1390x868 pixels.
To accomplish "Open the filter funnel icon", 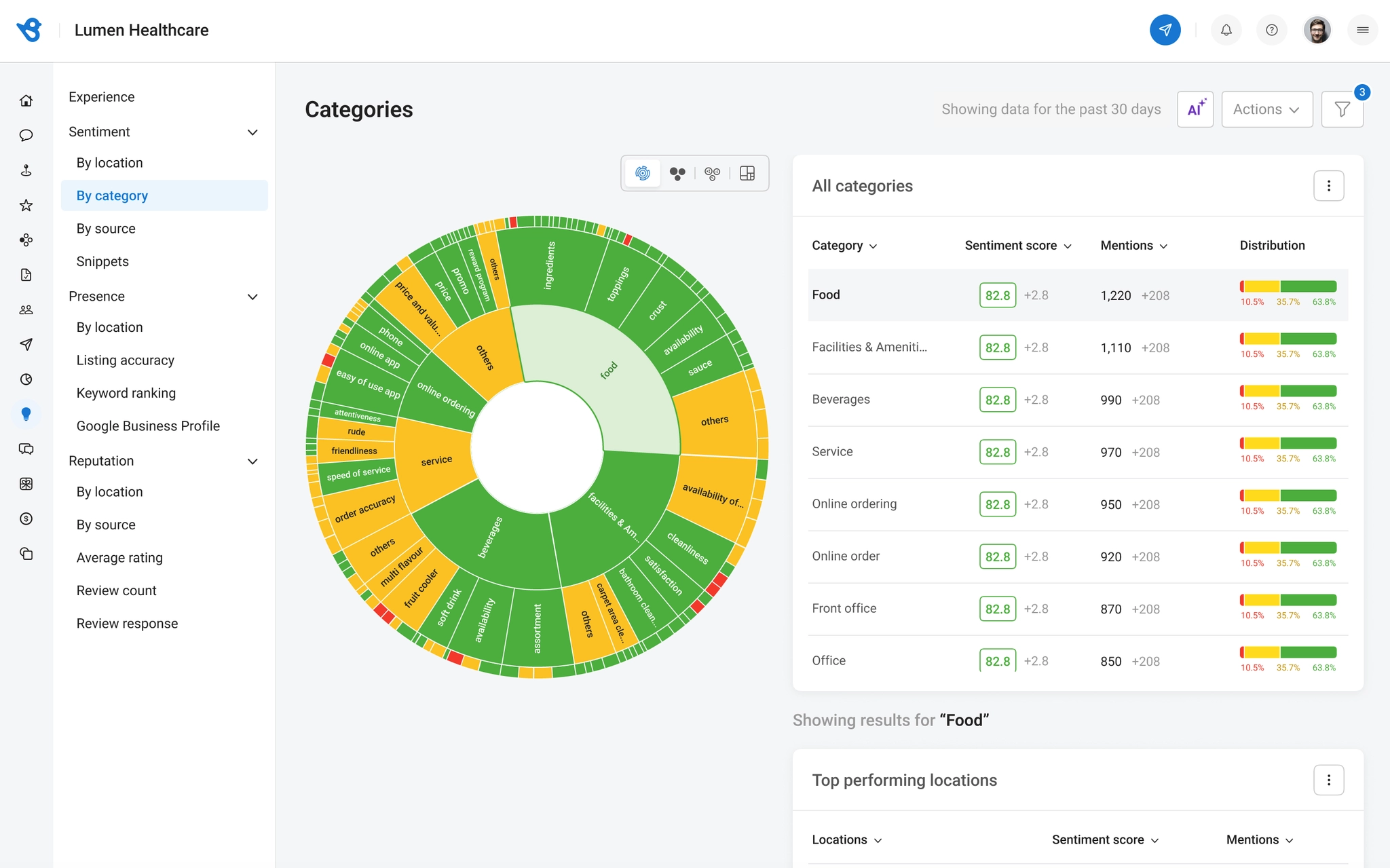I will click(x=1342, y=109).
